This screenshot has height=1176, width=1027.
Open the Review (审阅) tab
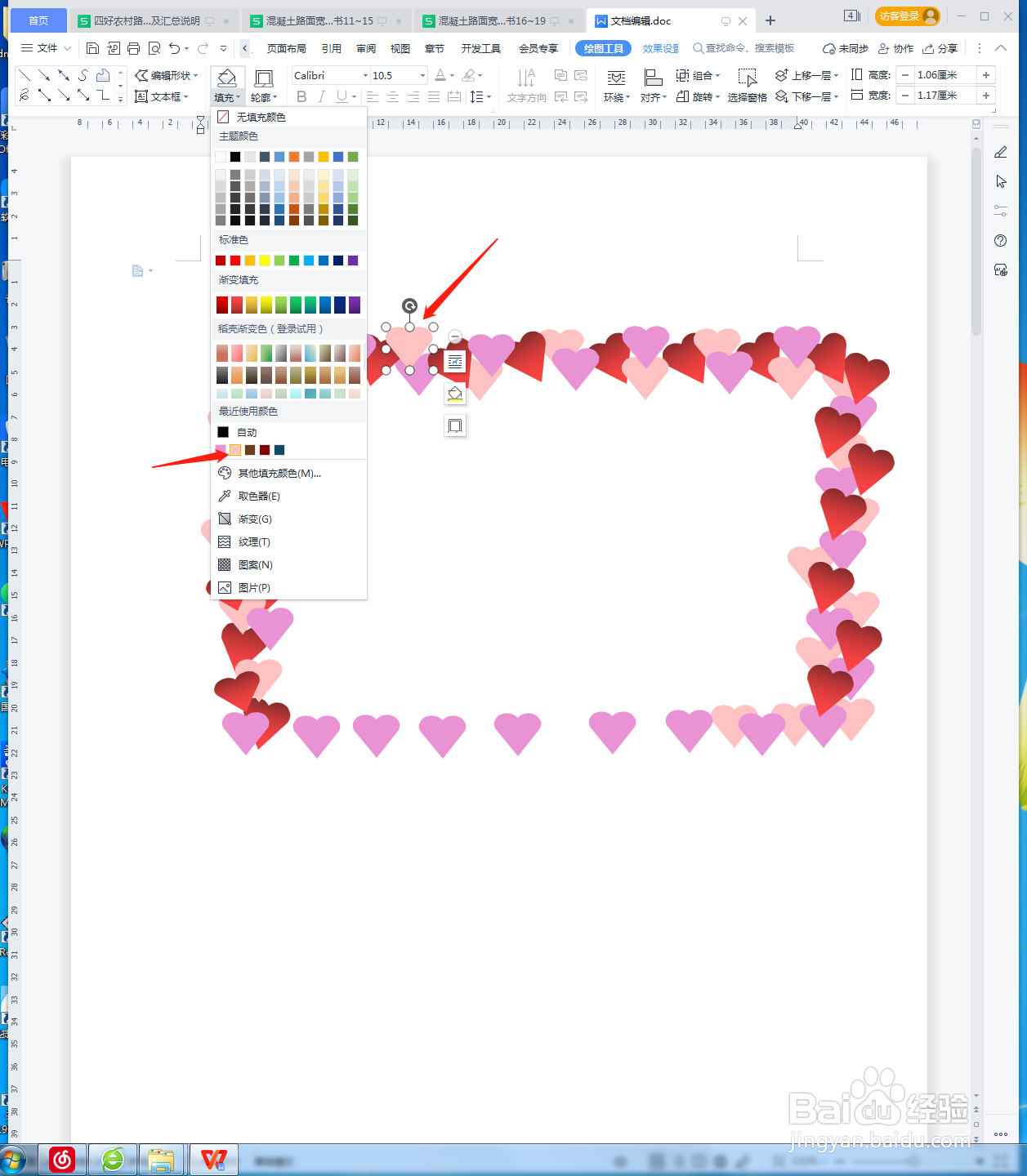(x=366, y=48)
